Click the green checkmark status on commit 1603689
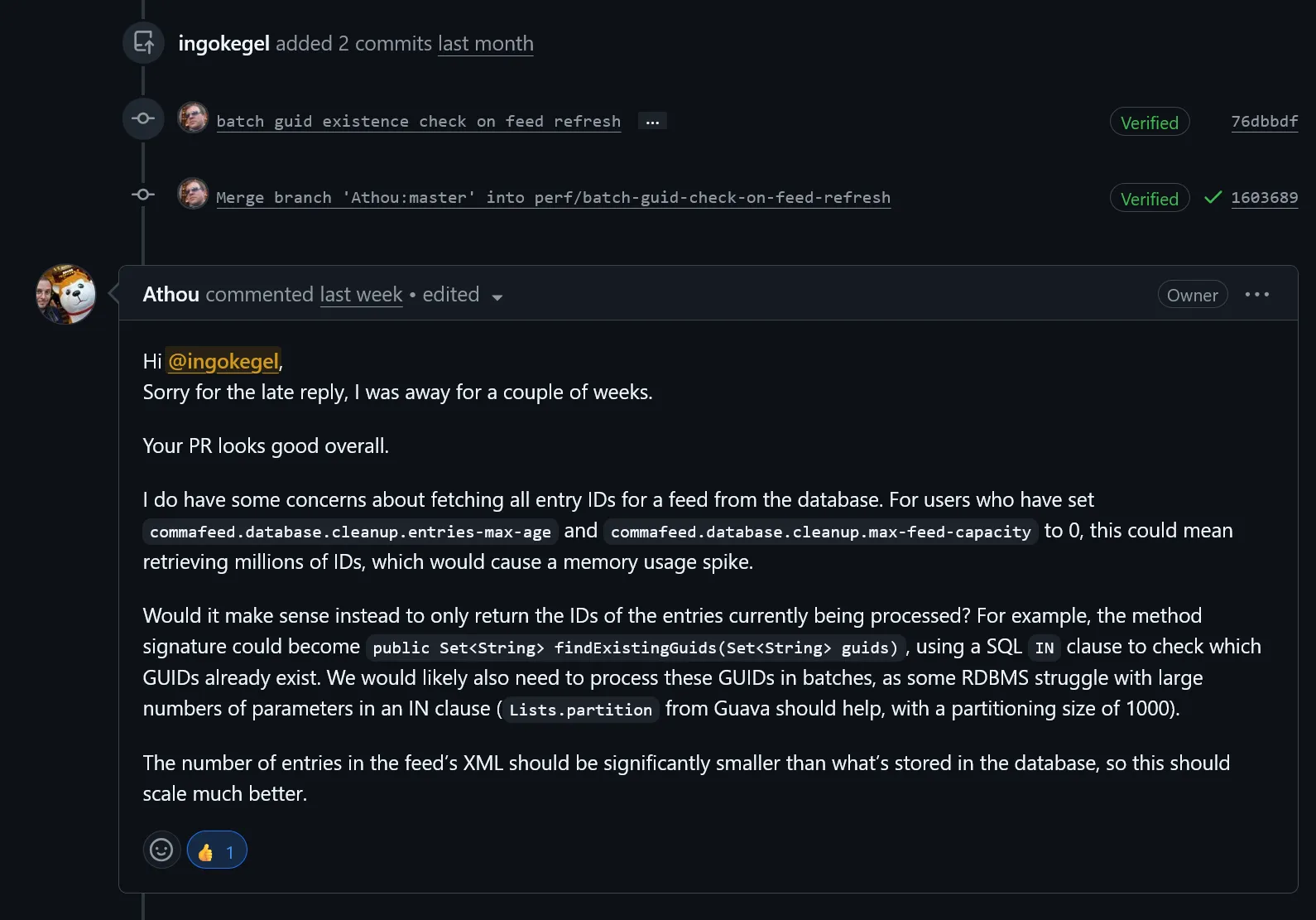 pos(1213,198)
